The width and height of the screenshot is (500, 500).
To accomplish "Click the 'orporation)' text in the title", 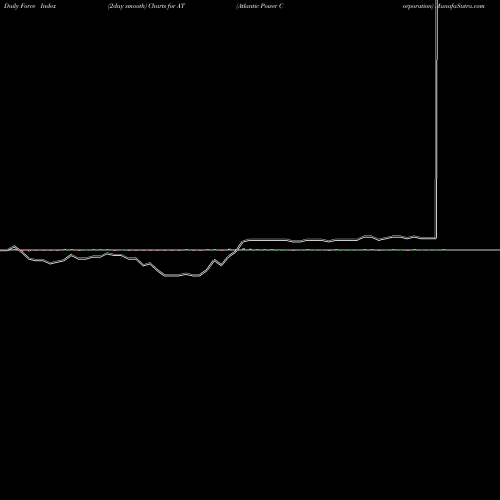I will (418, 6).
